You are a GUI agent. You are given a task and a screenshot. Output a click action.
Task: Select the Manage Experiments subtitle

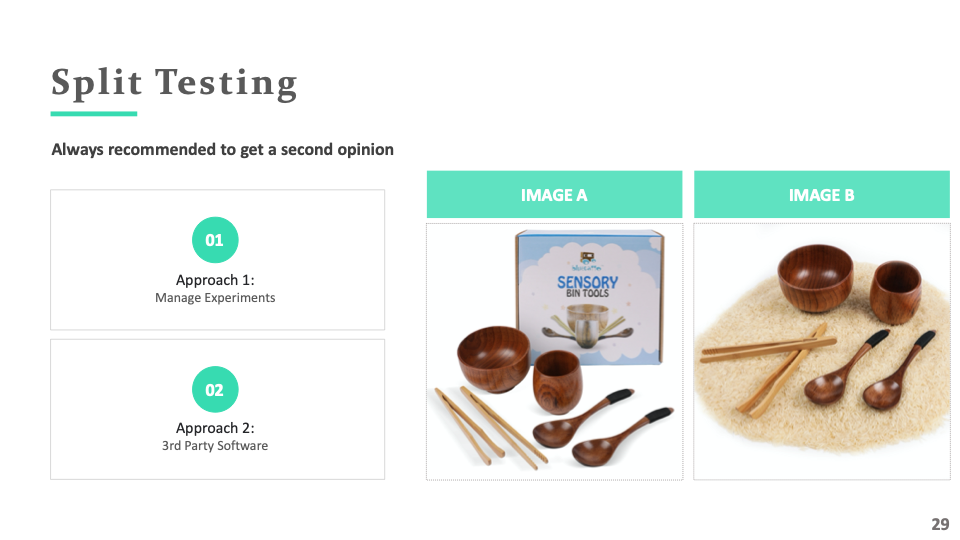click(x=215, y=298)
